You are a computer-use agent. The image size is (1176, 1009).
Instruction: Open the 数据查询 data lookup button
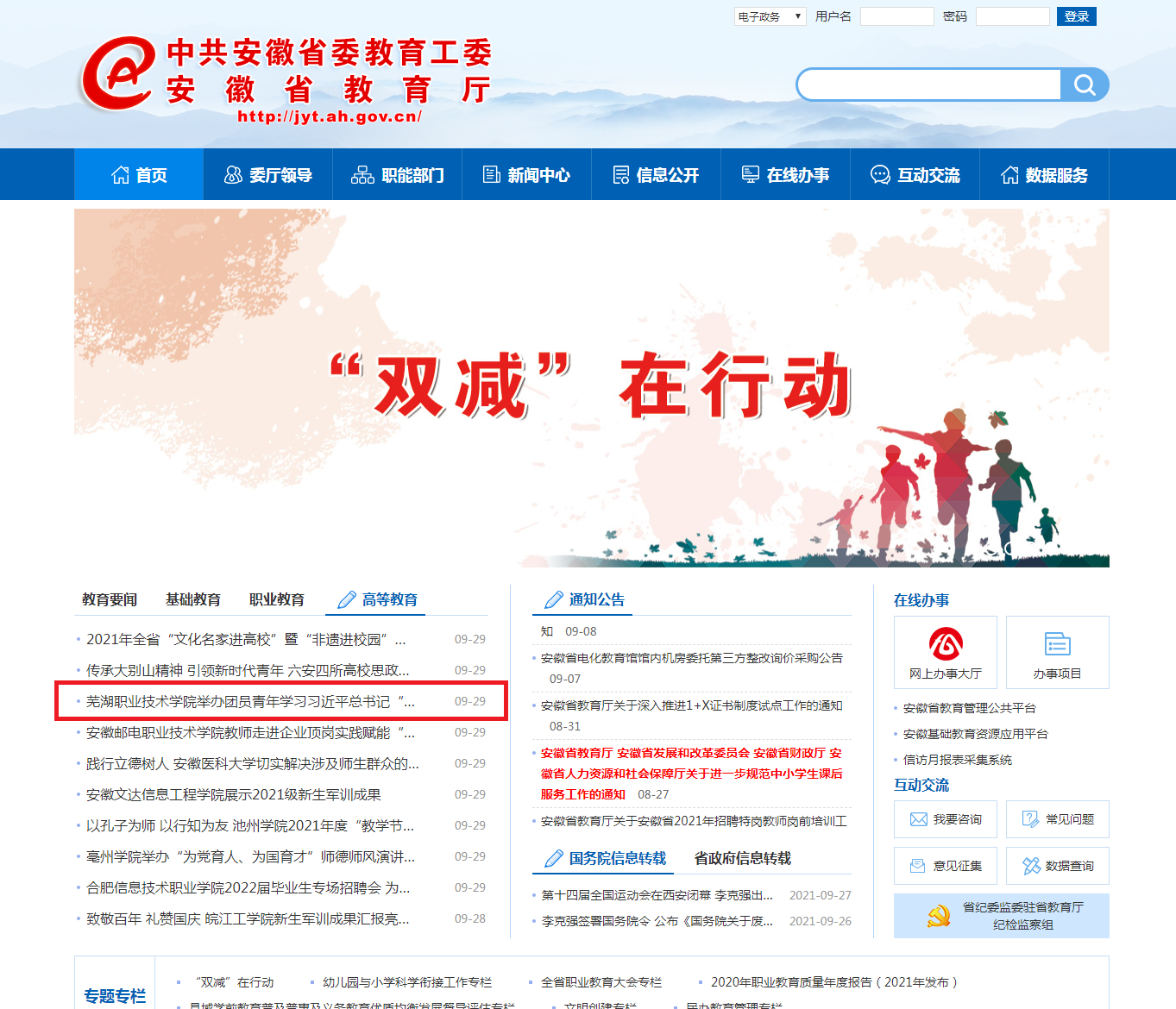coord(1057,866)
